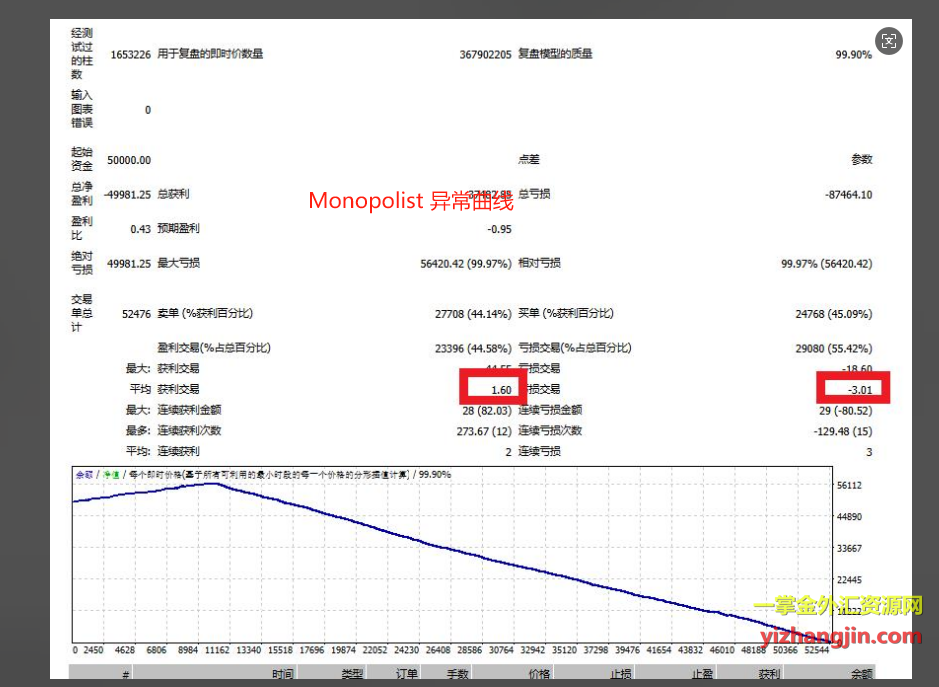Click the 连续亏损次数 label

pyautogui.click(x=550, y=431)
